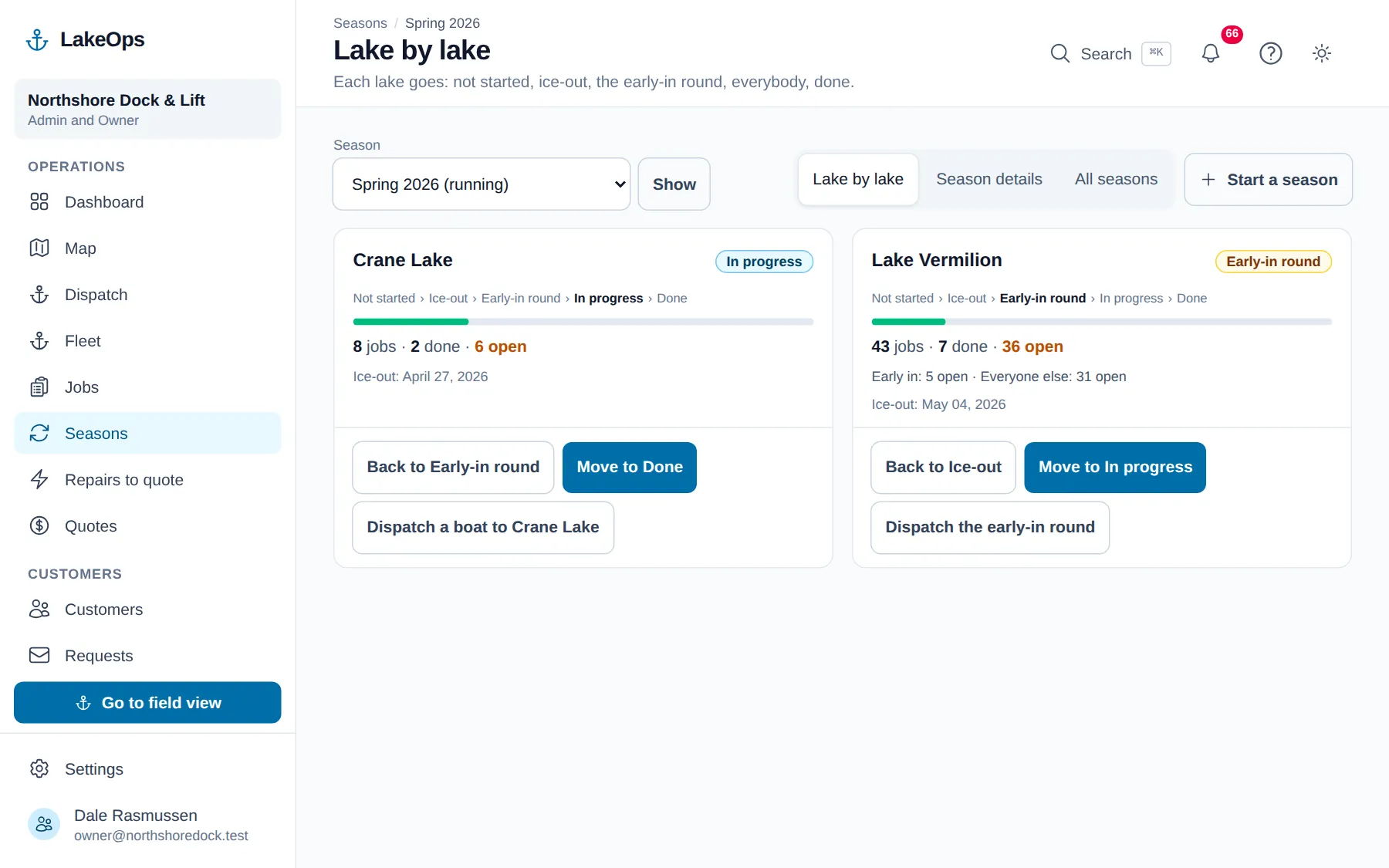This screenshot has width=1389, height=868.
Task: Click Move to Done for Crane Lake
Action: 630,468
